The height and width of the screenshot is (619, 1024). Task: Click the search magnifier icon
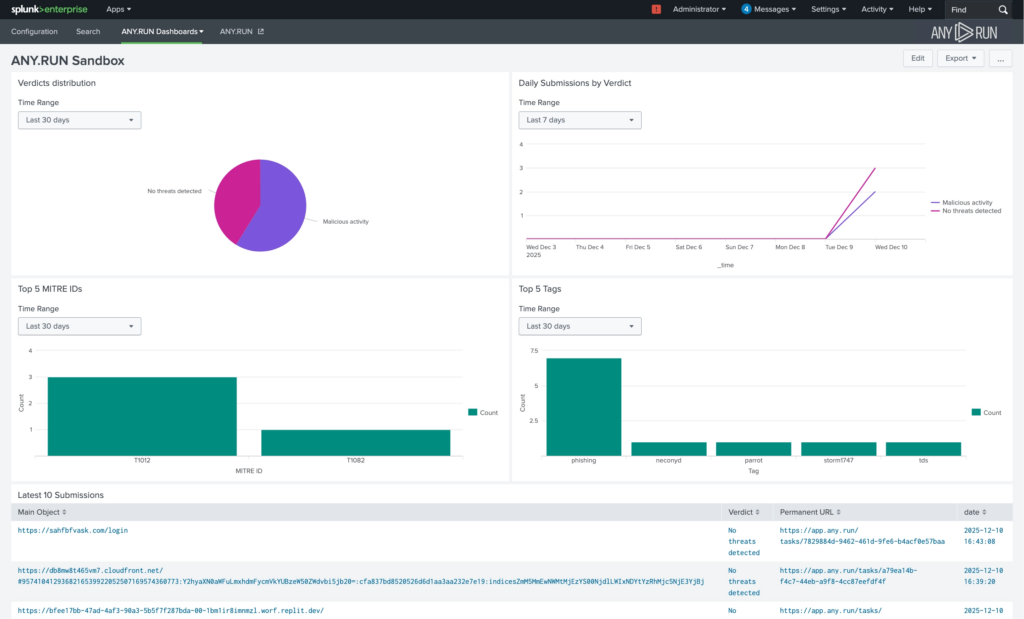1003,9
